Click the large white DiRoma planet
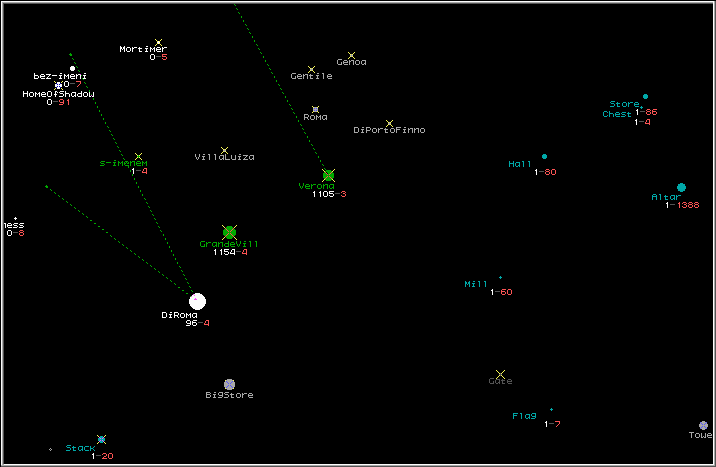This screenshot has height=467, width=716. click(x=197, y=301)
